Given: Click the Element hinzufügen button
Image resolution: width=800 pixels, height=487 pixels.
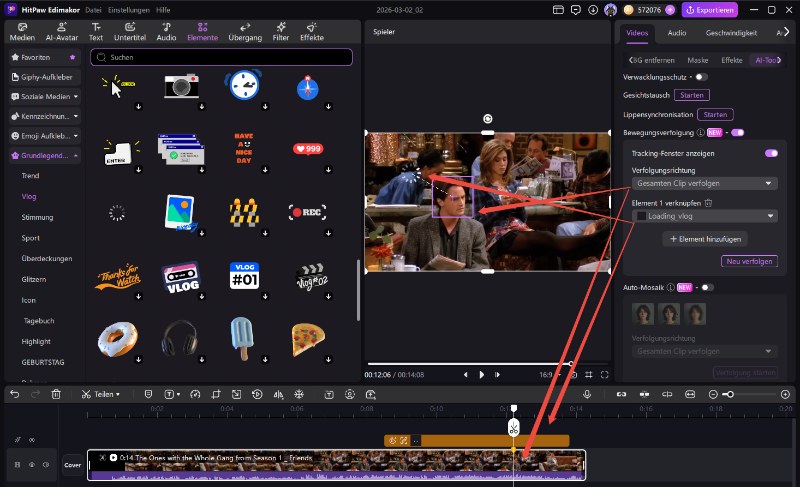Looking at the screenshot, I should coord(705,239).
